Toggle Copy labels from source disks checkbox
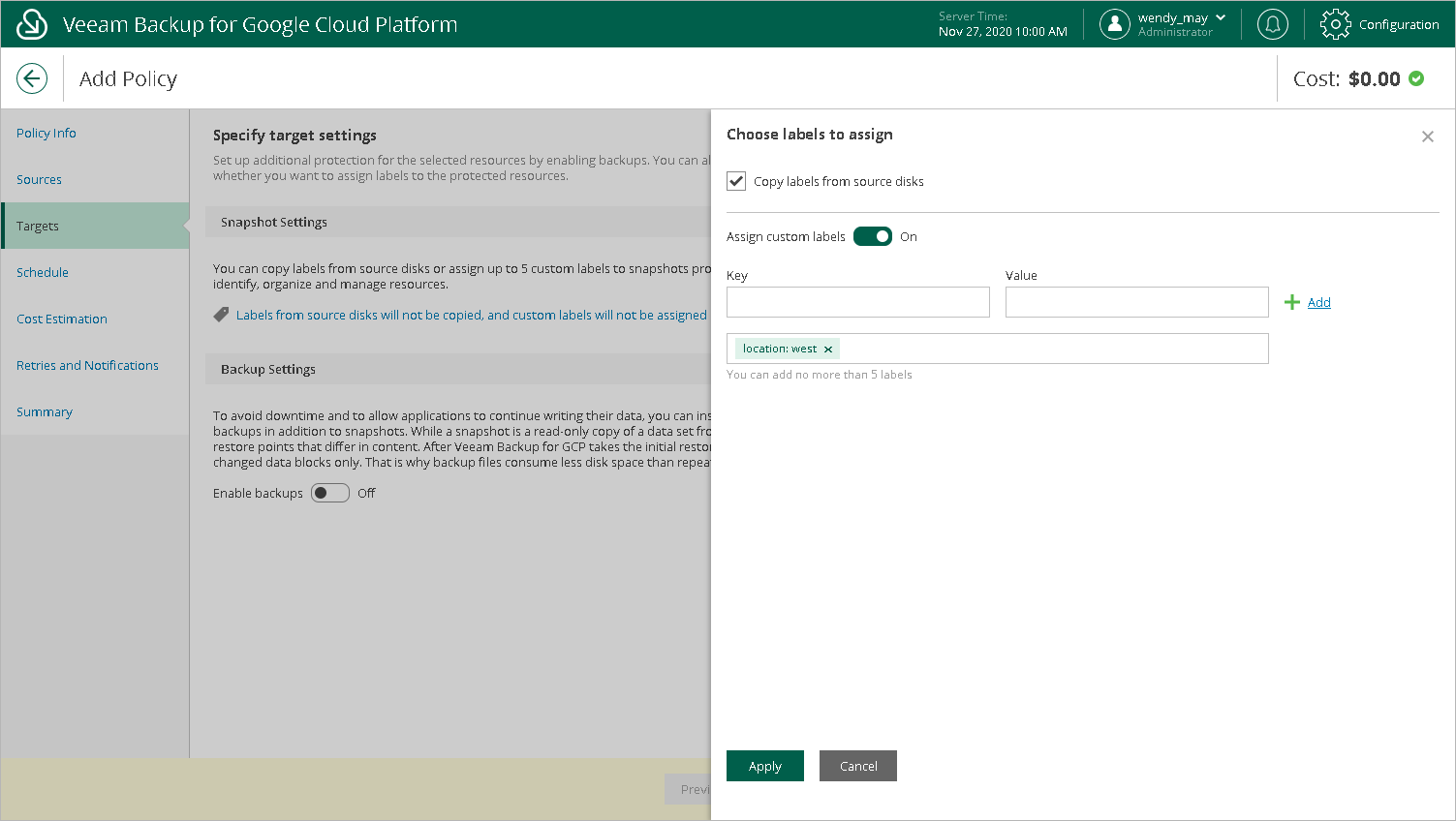This screenshot has width=1456, height=821. [x=736, y=181]
